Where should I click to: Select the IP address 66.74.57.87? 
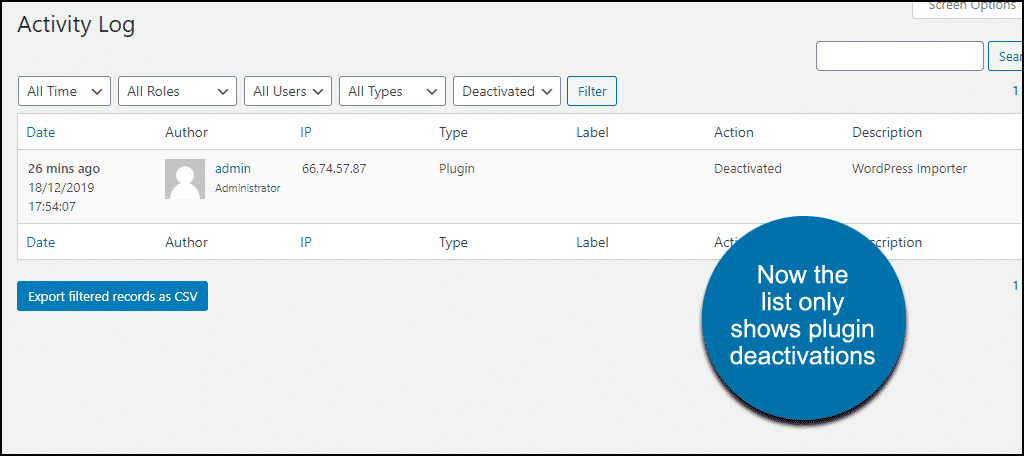pyautogui.click(x=334, y=169)
